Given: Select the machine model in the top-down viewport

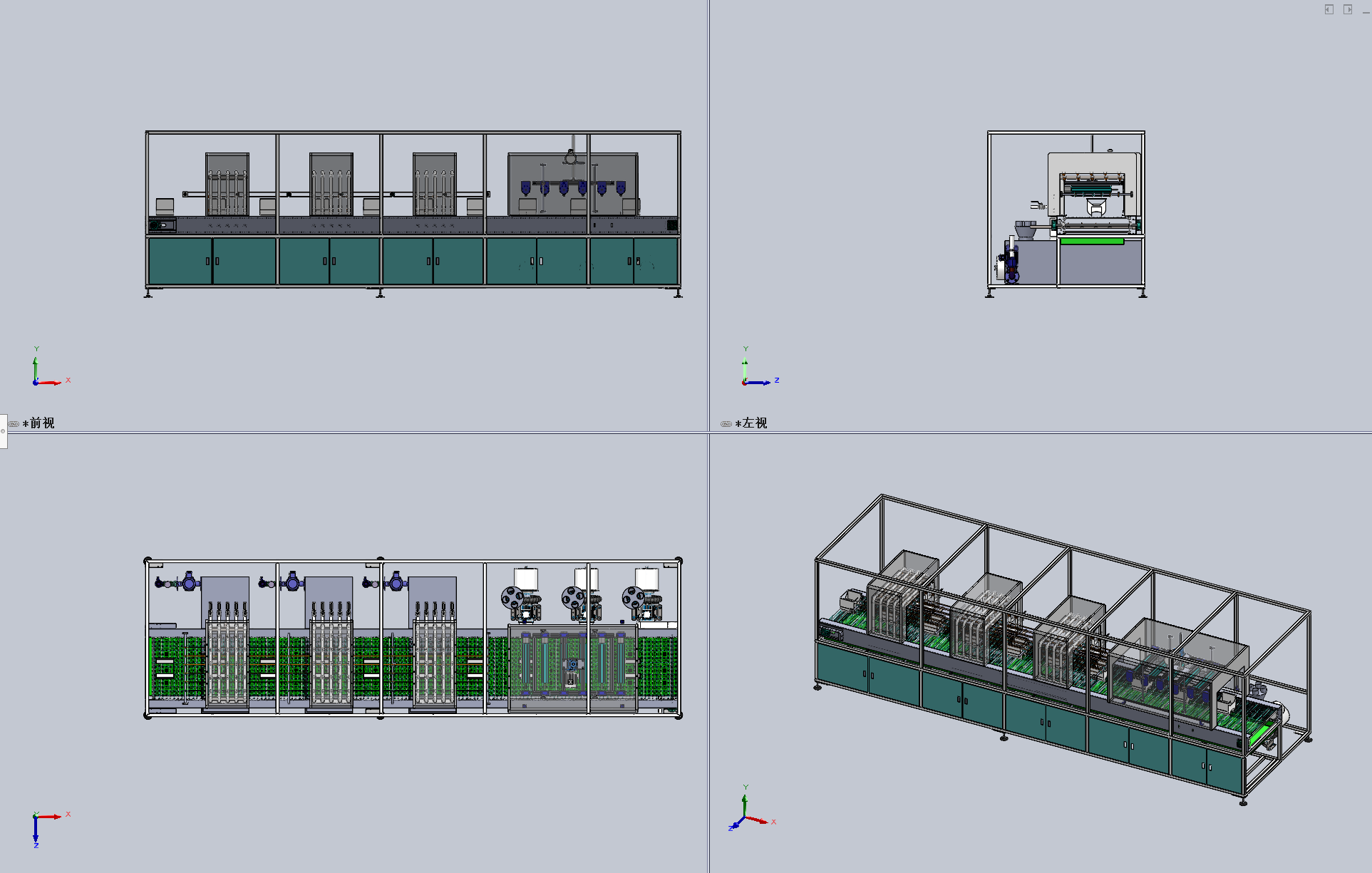Looking at the screenshot, I should pos(413,638).
